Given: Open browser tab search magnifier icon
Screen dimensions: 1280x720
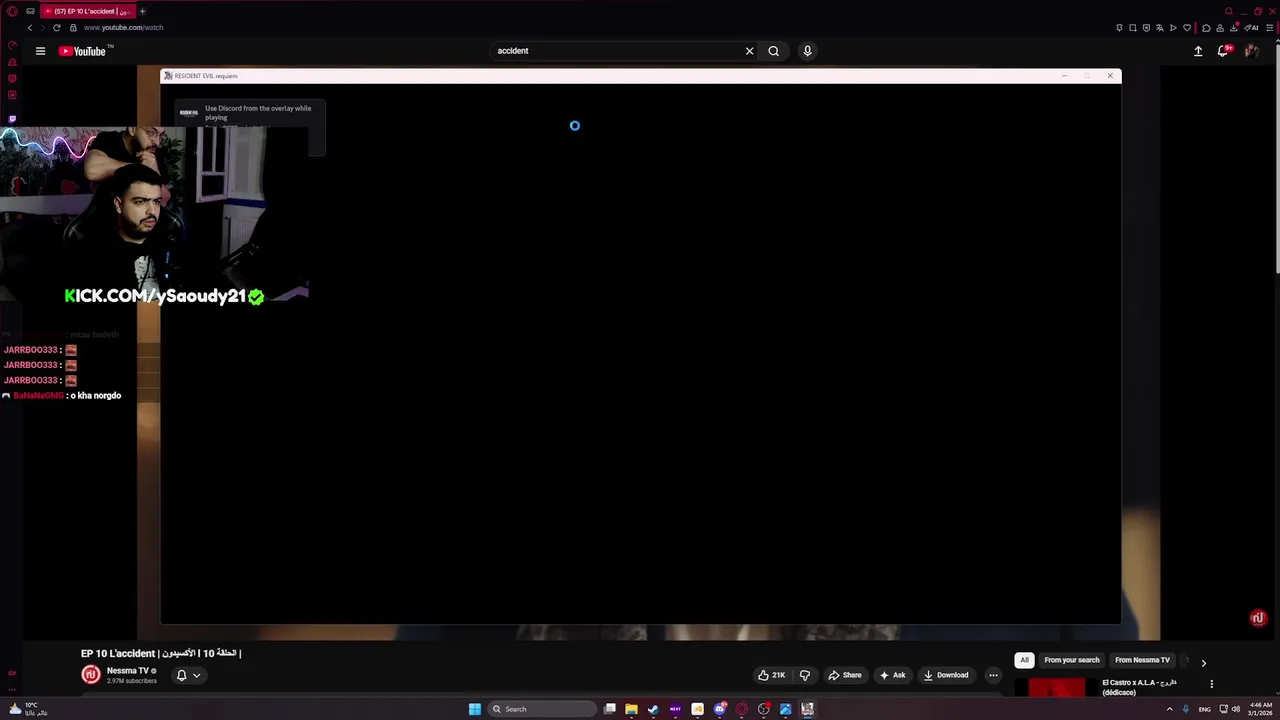Looking at the screenshot, I should point(1229,11).
